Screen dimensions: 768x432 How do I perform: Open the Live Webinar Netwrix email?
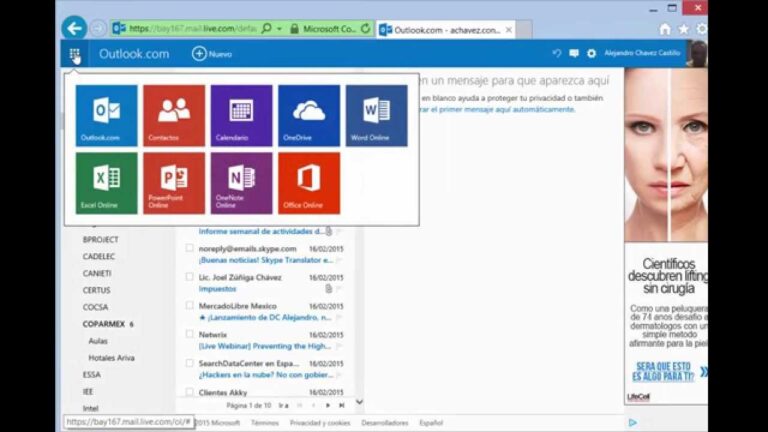pyautogui.click(x=264, y=346)
